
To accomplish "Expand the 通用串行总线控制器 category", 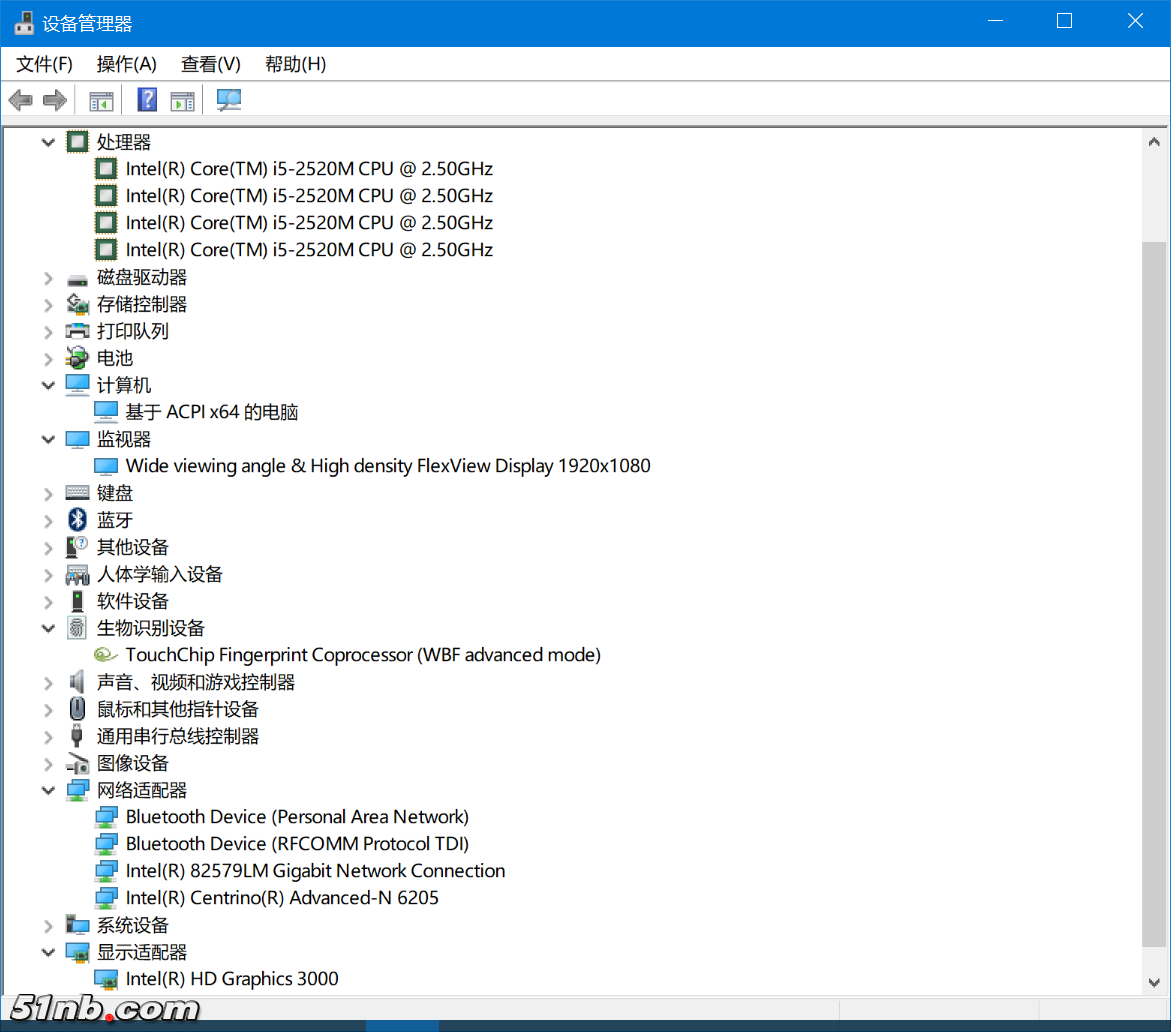I will (x=48, y=736).
